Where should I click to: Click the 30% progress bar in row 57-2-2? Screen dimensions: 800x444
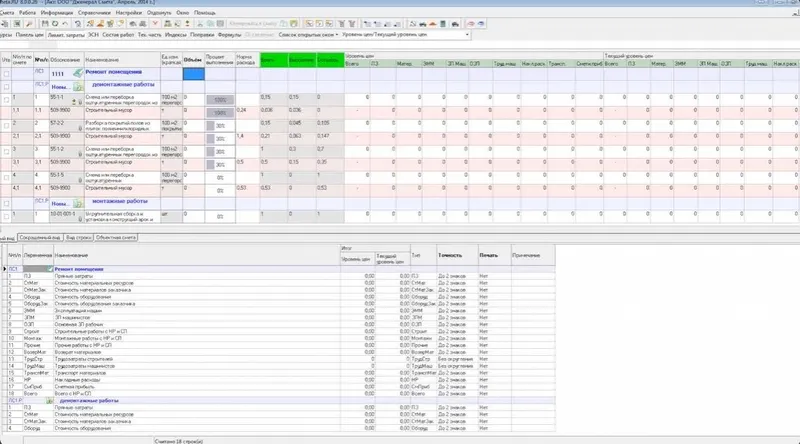(x=220, y=126)
